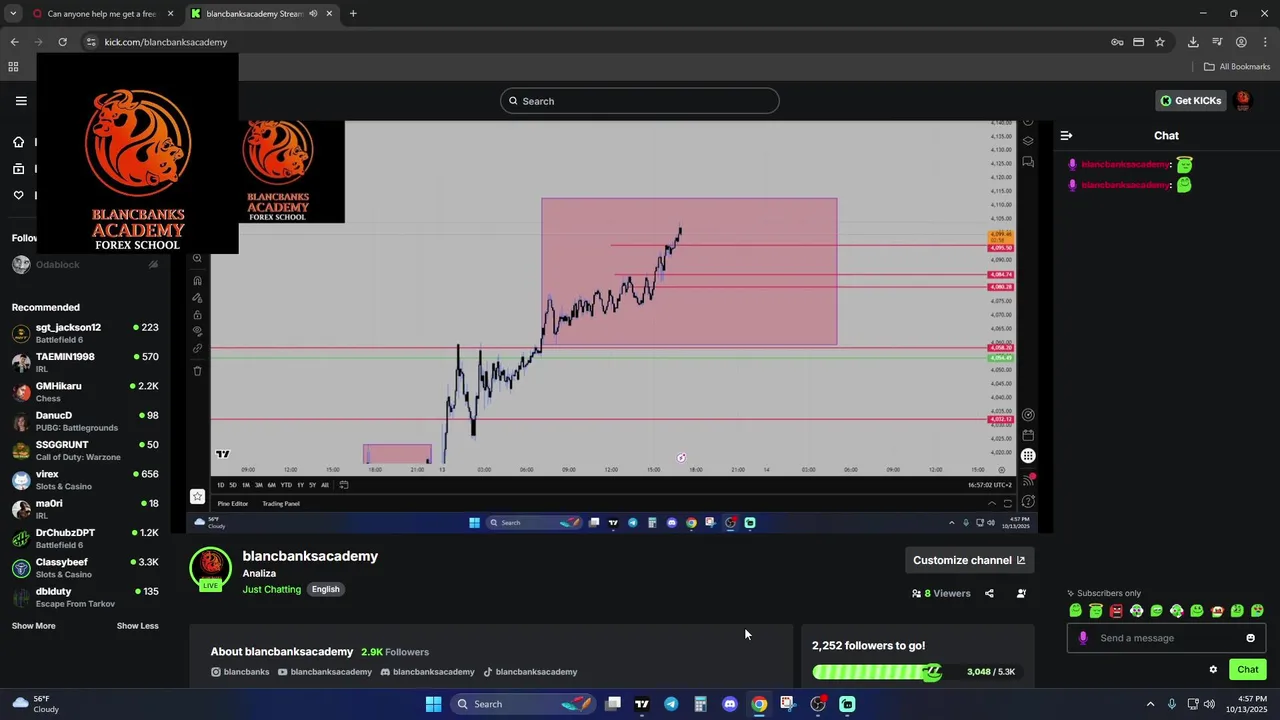Open OBS Studio from the Windows taskbar
This screenshot has width=1280, height=720.
coord(818,704)
